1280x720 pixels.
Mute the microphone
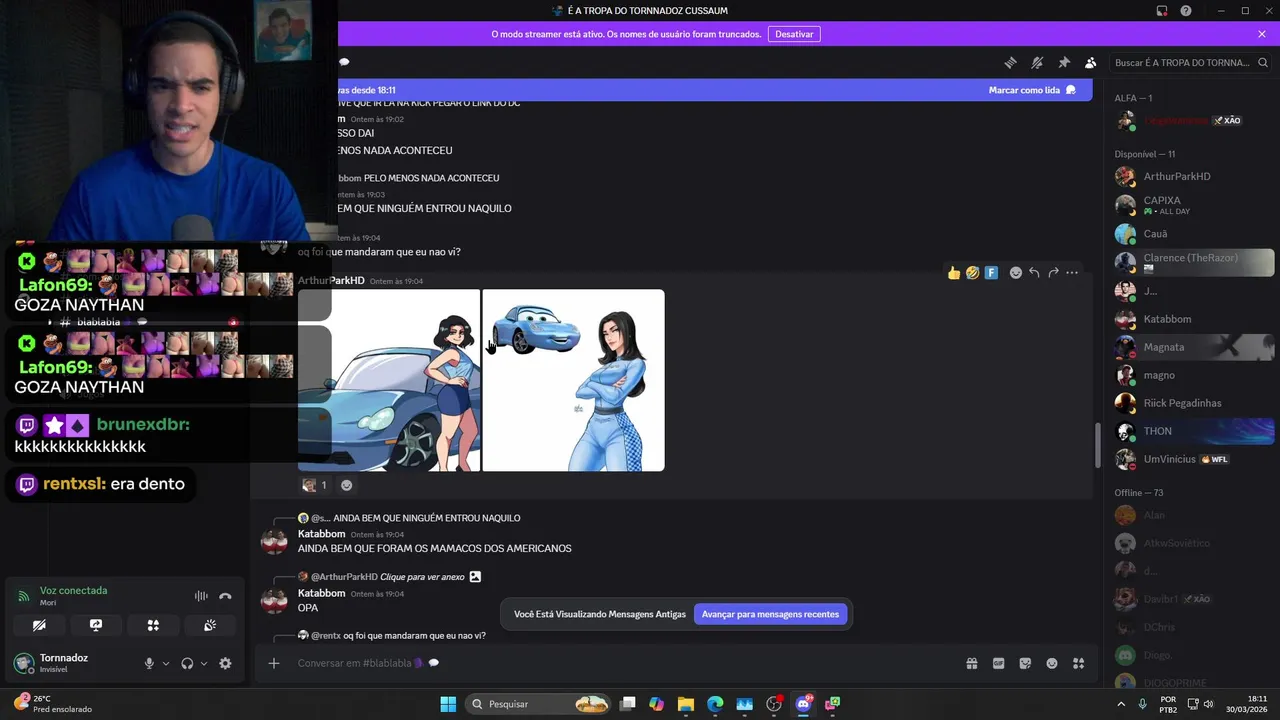[149, 663]
